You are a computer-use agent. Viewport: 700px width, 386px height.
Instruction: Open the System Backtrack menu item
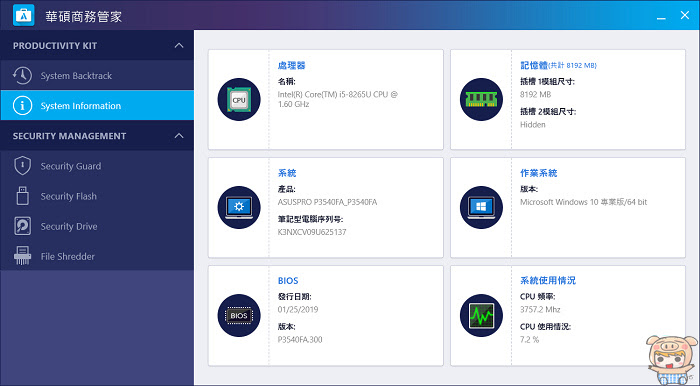click(x=97, y=75)
